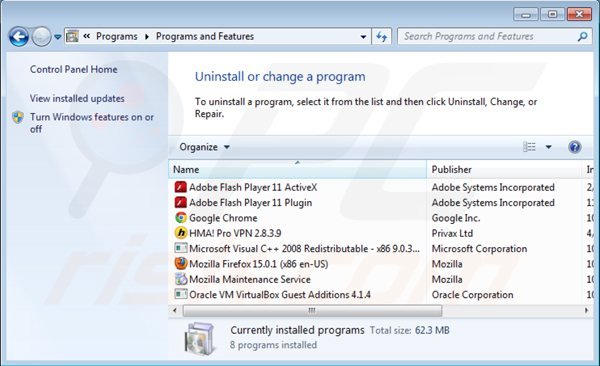Change view using the view icon
This screenshot has width=600, height=366.
(x=529, y=147)
